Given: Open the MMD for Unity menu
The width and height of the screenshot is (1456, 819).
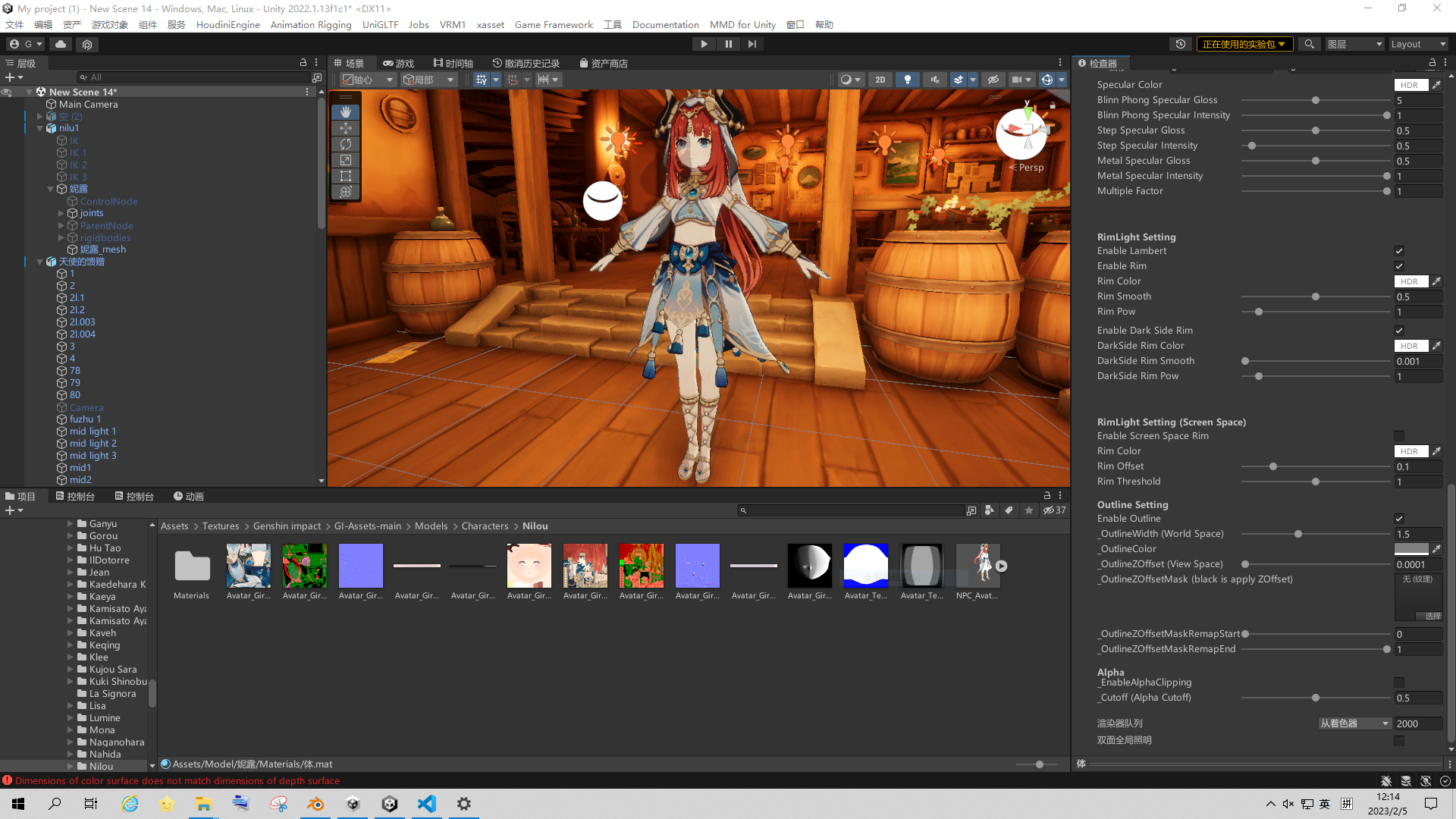Looking at the screenshot, I should click(x=742, y=24).
